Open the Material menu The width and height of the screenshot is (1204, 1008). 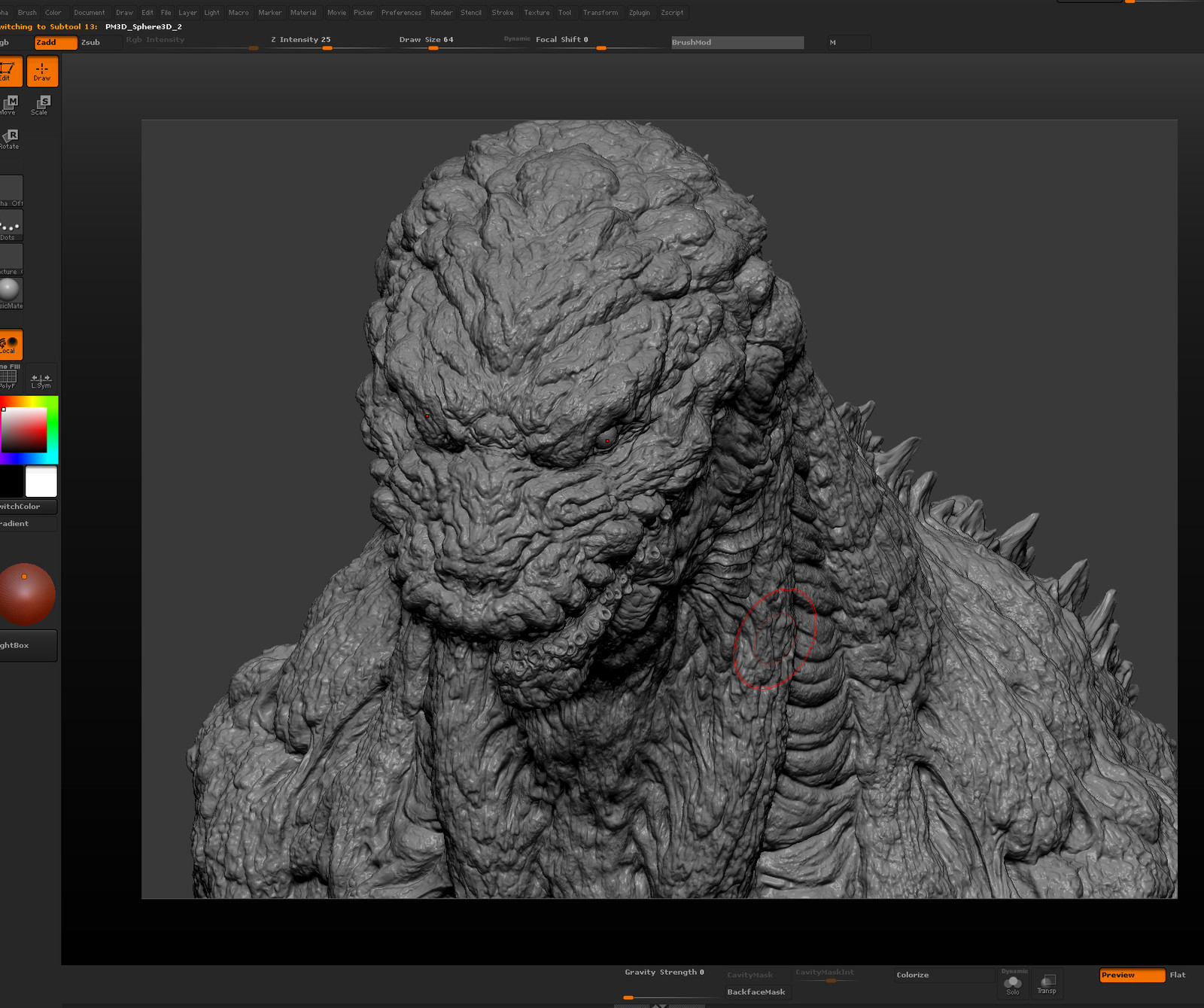click(304, 13)
